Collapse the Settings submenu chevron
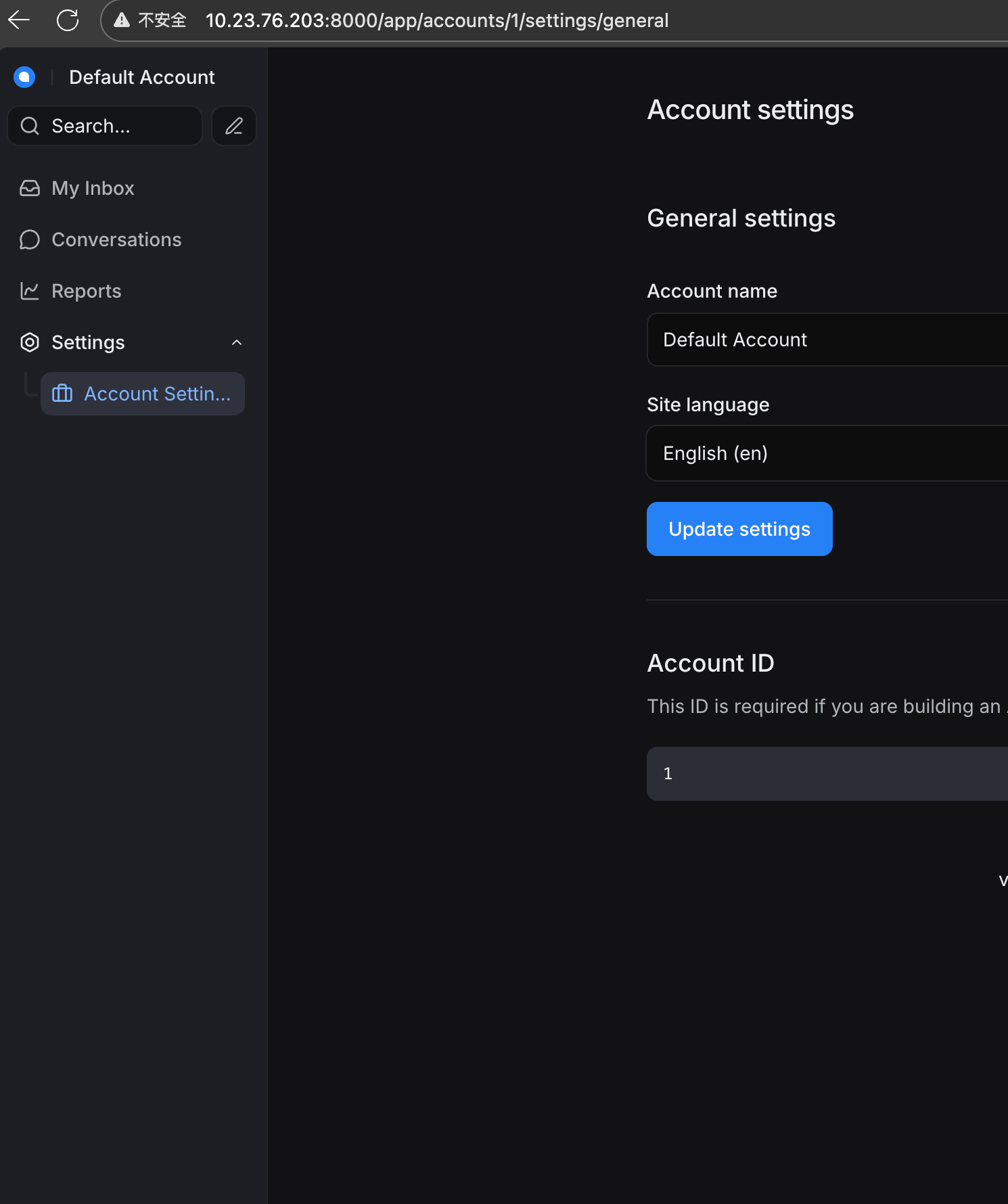Image resolution: width=1008 pixels, height=1204 pixels. (237, 342)
